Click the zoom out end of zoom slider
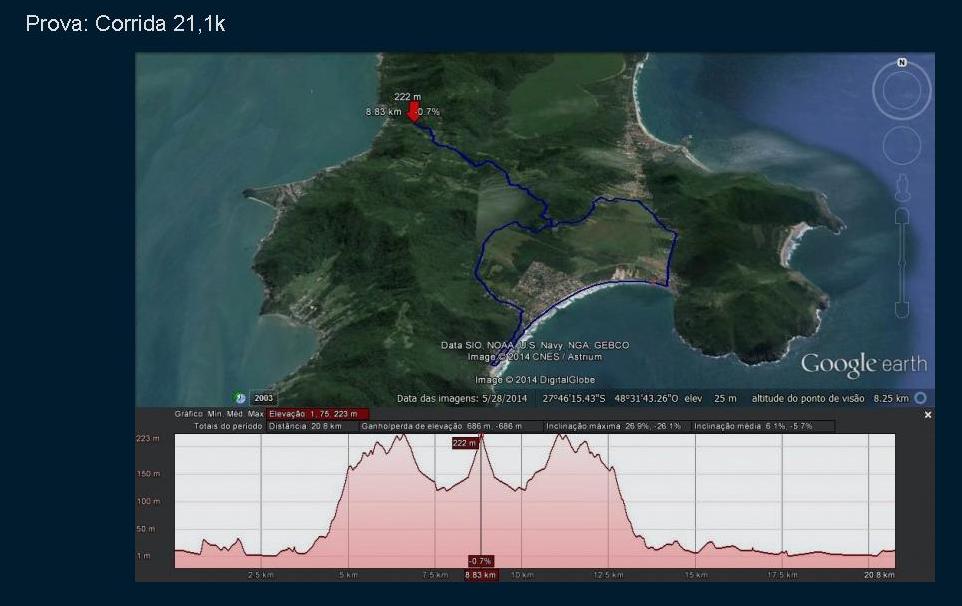The image size is (962, 606). point(902,309)
